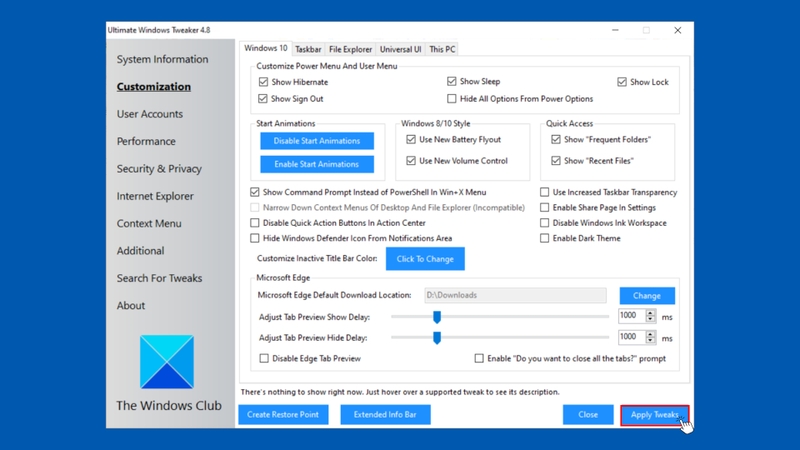Open the This PC tab
The width and height of the screenshot is (800, 450).
(442, 49)
